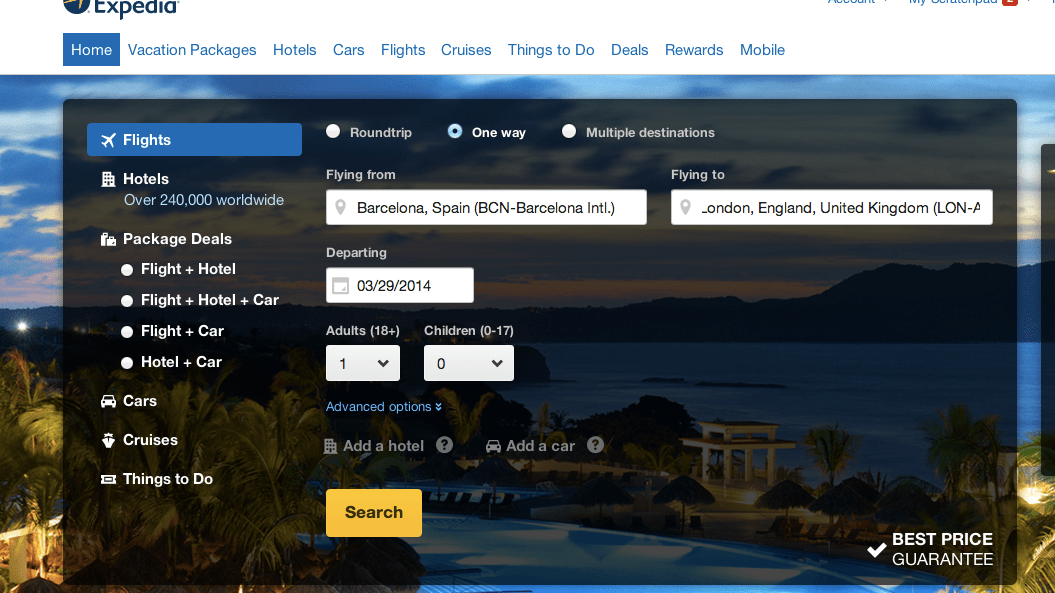Image resolution: width=1055 pixels, height=593 pixels.
Task: Open the calendar icon in the Departing field
Action: tap(339, 285)
